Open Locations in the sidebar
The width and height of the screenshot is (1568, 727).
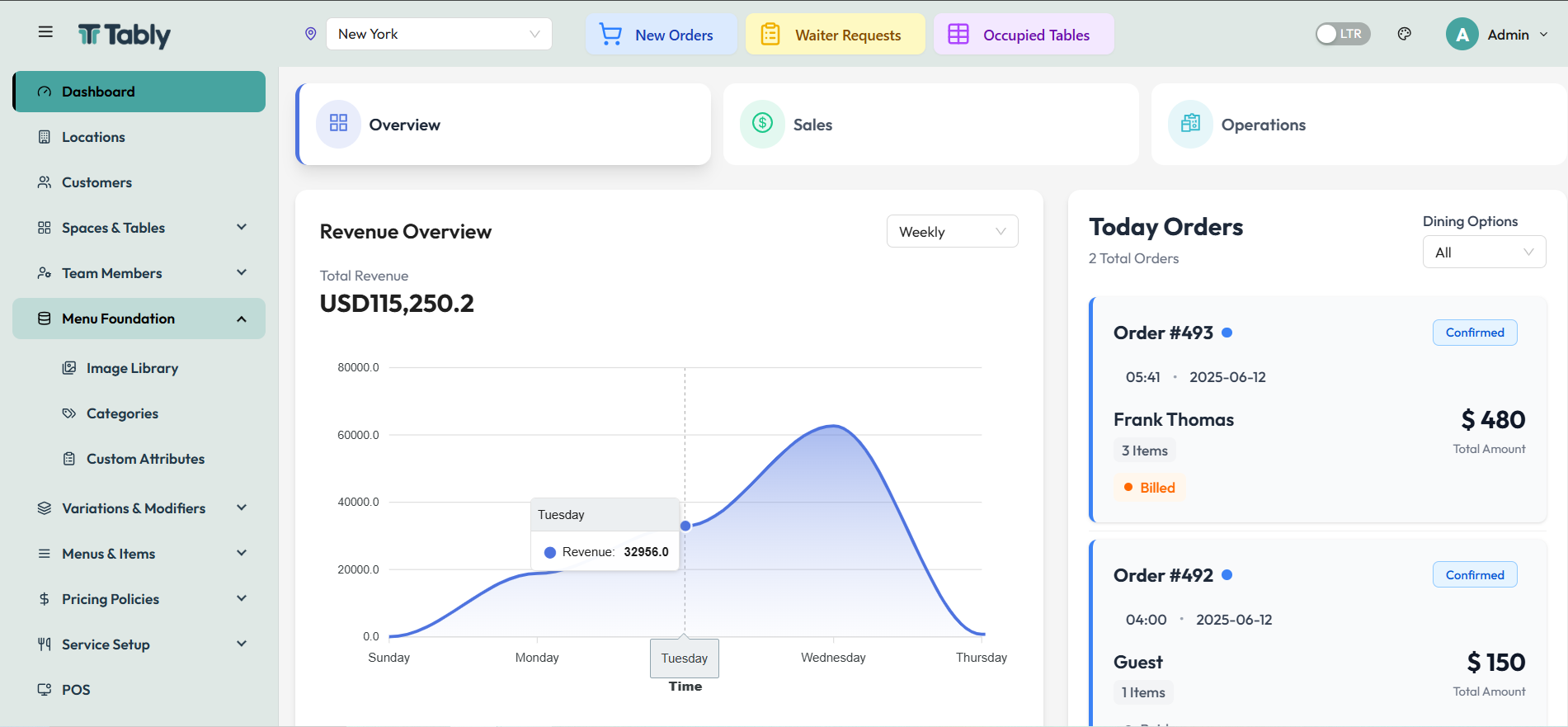[139, 137]
